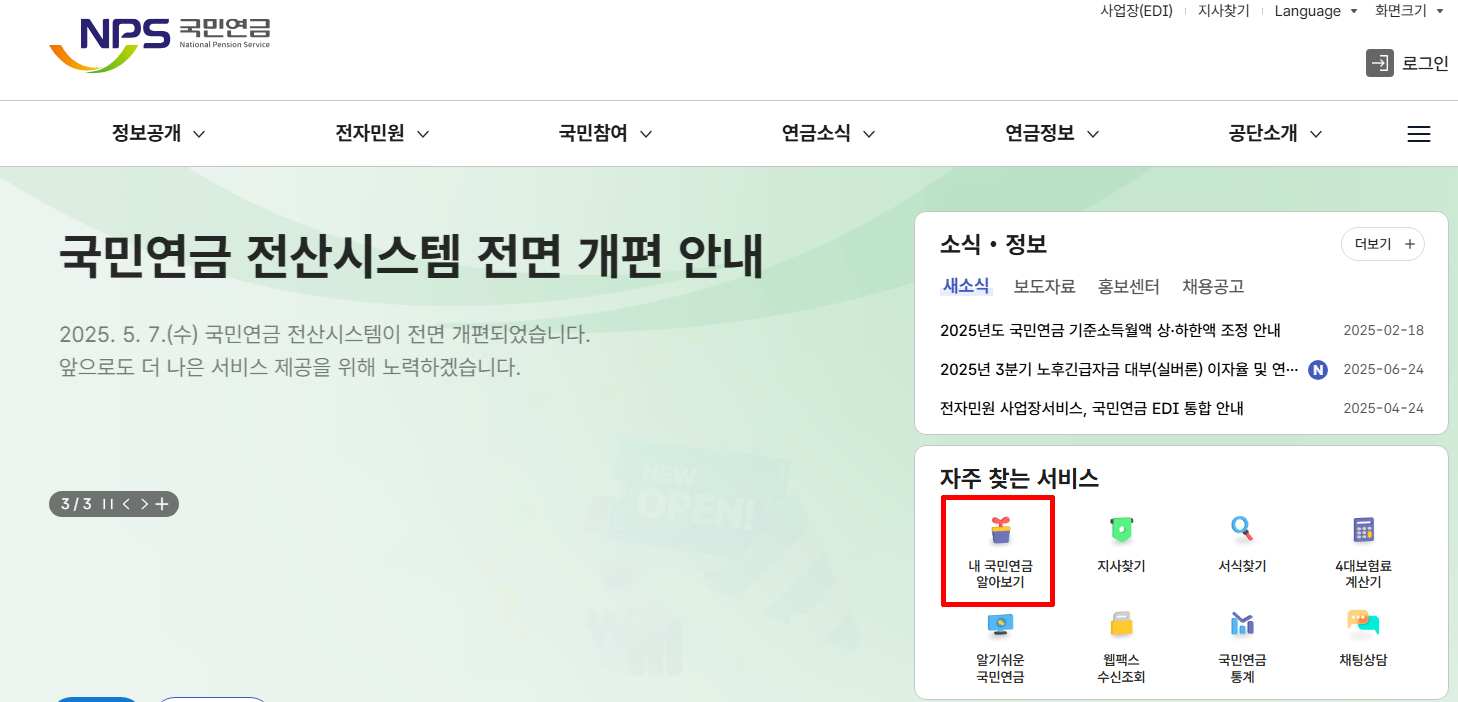The image size is (1458, 702).
Task: Expand the 연금정보 menu
Action: pyautogui.click(x=1052, y=133)
